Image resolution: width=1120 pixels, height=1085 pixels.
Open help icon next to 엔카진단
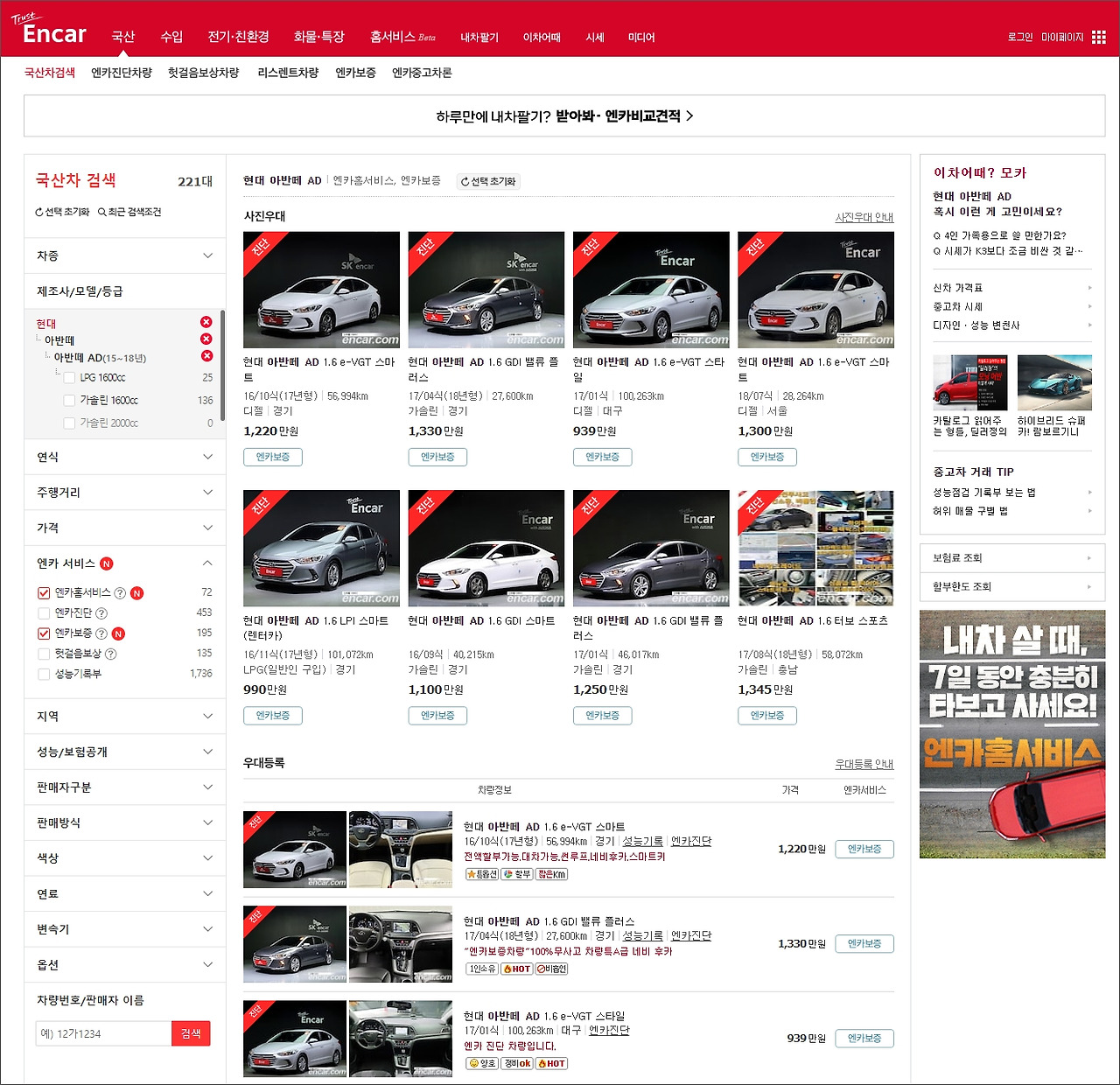click(x=101, y=613)
